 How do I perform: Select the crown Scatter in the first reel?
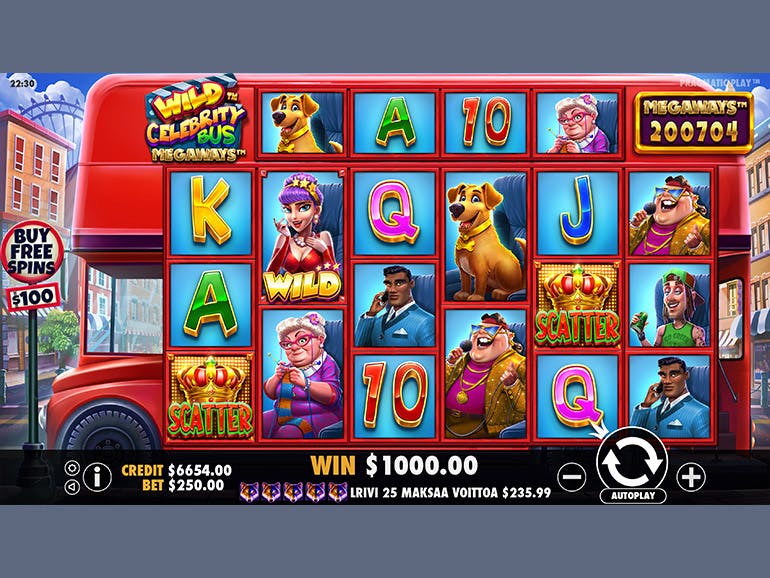click(x=210, y=396)
